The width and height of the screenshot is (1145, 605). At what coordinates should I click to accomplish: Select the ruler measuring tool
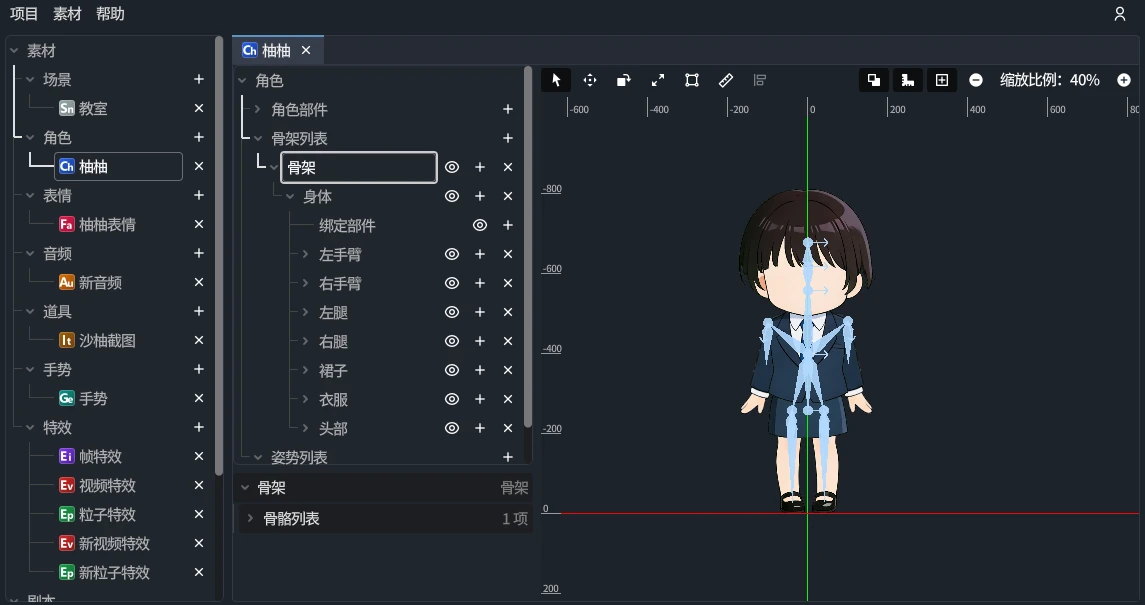[726, 80]
